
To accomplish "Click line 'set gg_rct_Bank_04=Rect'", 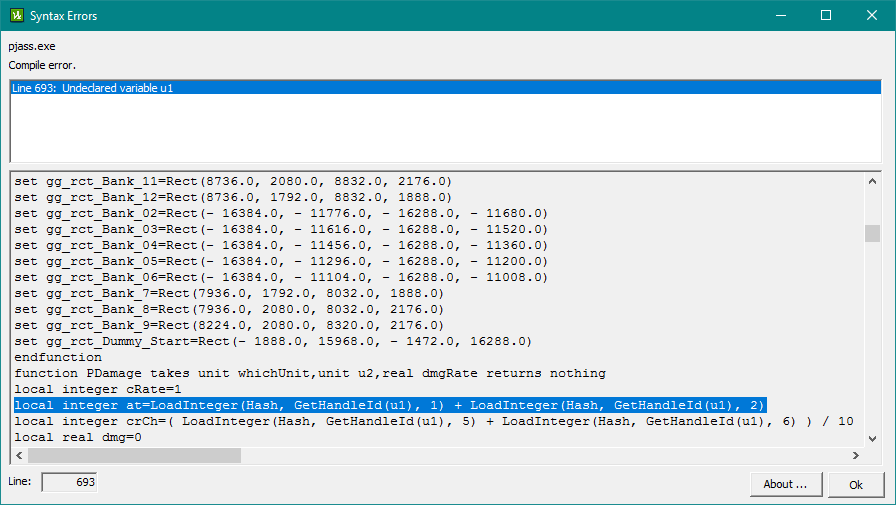I will (281, 245).
